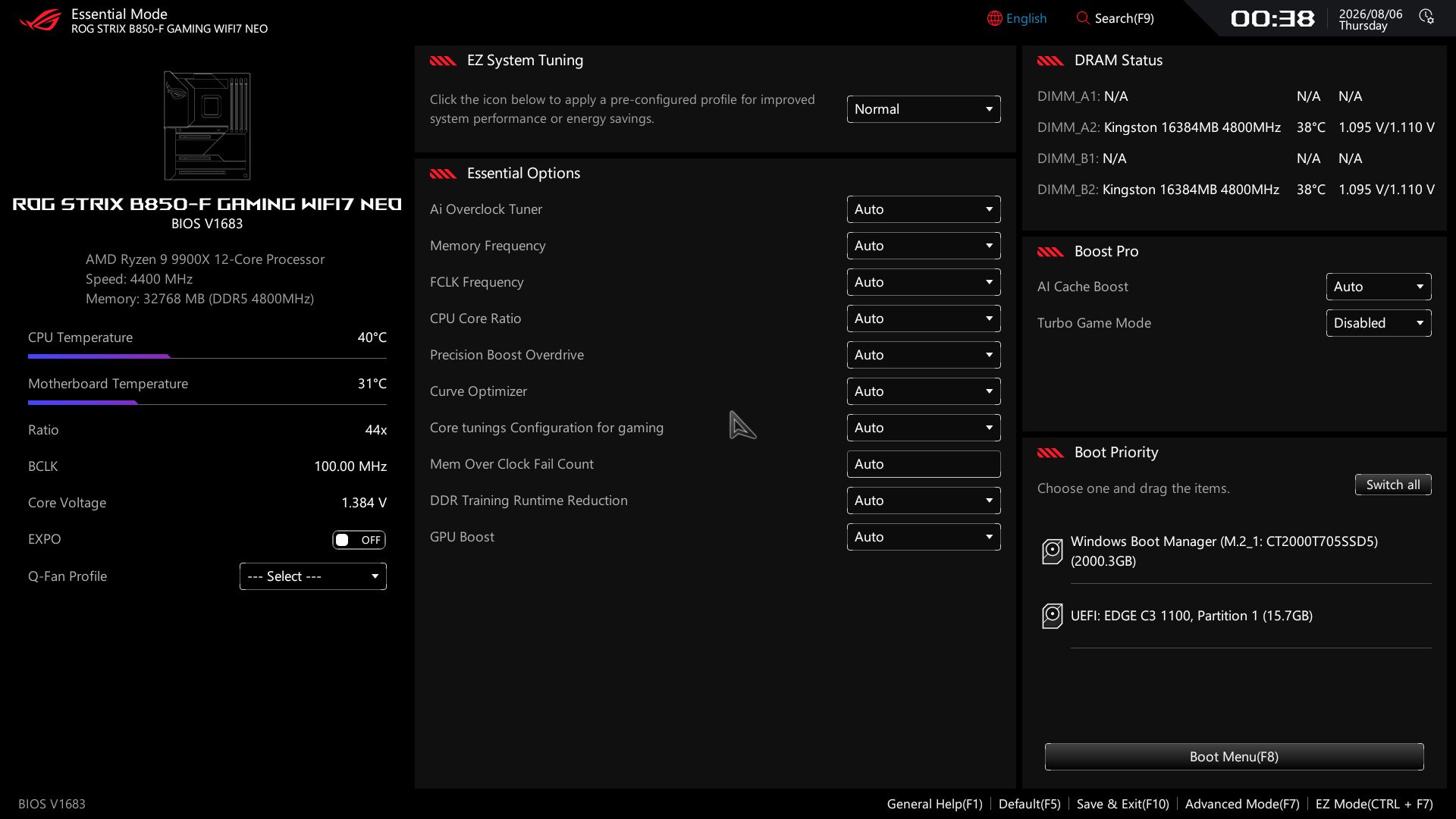Click the Speed: 4400 MHz text
This screenshot has height=819, width=1456.
[x=139, y=279]
